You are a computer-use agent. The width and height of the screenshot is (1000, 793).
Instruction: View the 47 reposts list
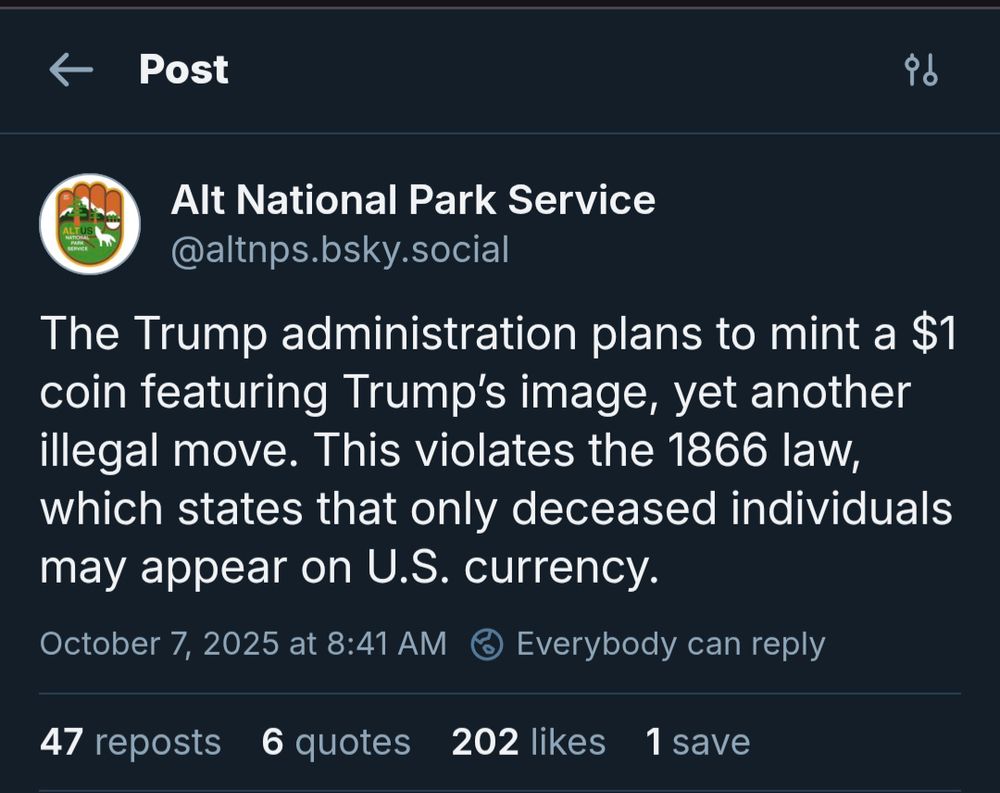(x=130, y=742)
